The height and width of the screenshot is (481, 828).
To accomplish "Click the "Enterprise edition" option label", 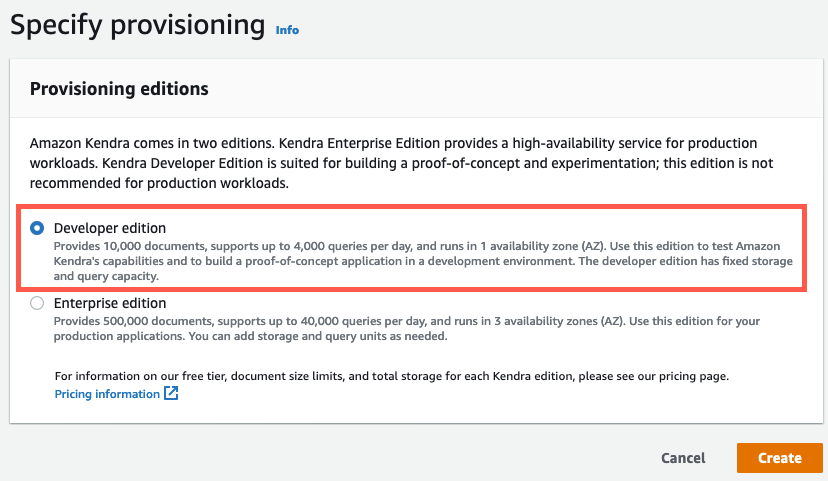I will 110,303.
